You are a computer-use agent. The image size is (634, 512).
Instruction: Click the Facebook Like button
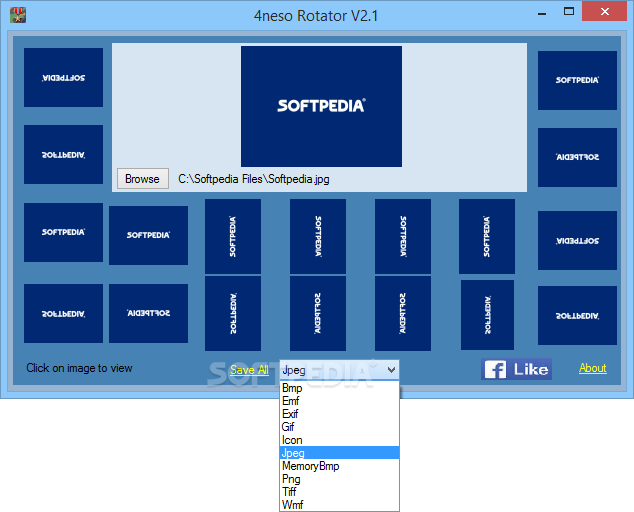pyautogui.click(x=516, y=369)
